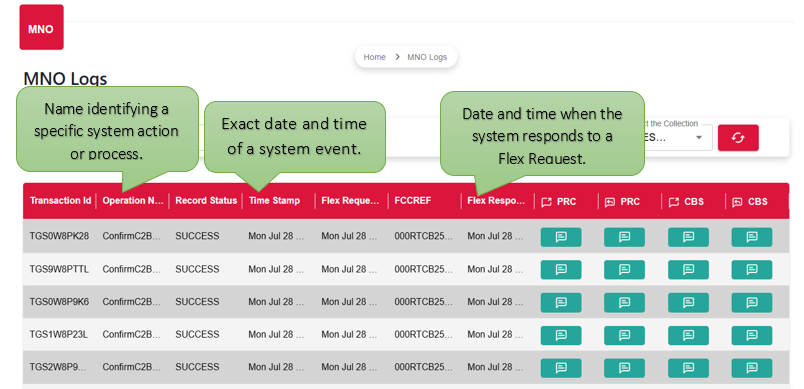
Task: Select the TGS2W8P9 transaction cell
Action: tap(59, 367)
